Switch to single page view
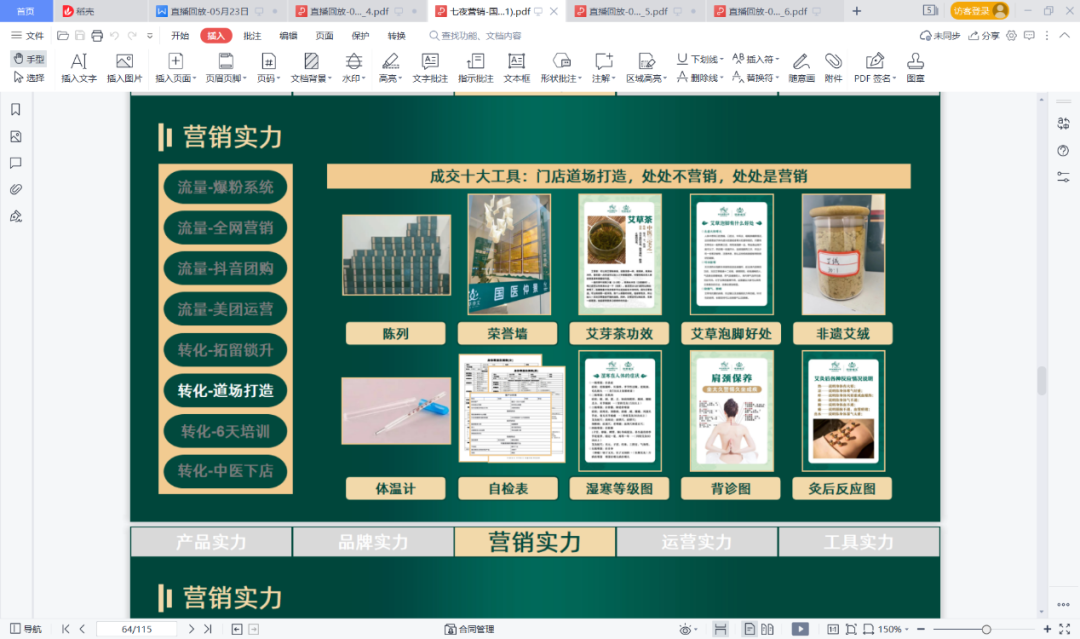The image size is (1080, 639). [x=749, y=629]
